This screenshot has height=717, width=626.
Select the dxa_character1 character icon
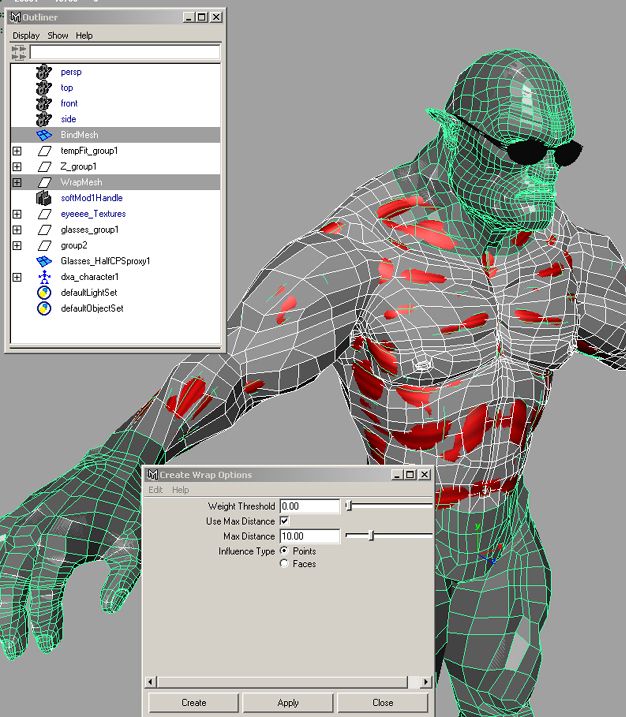43,277
